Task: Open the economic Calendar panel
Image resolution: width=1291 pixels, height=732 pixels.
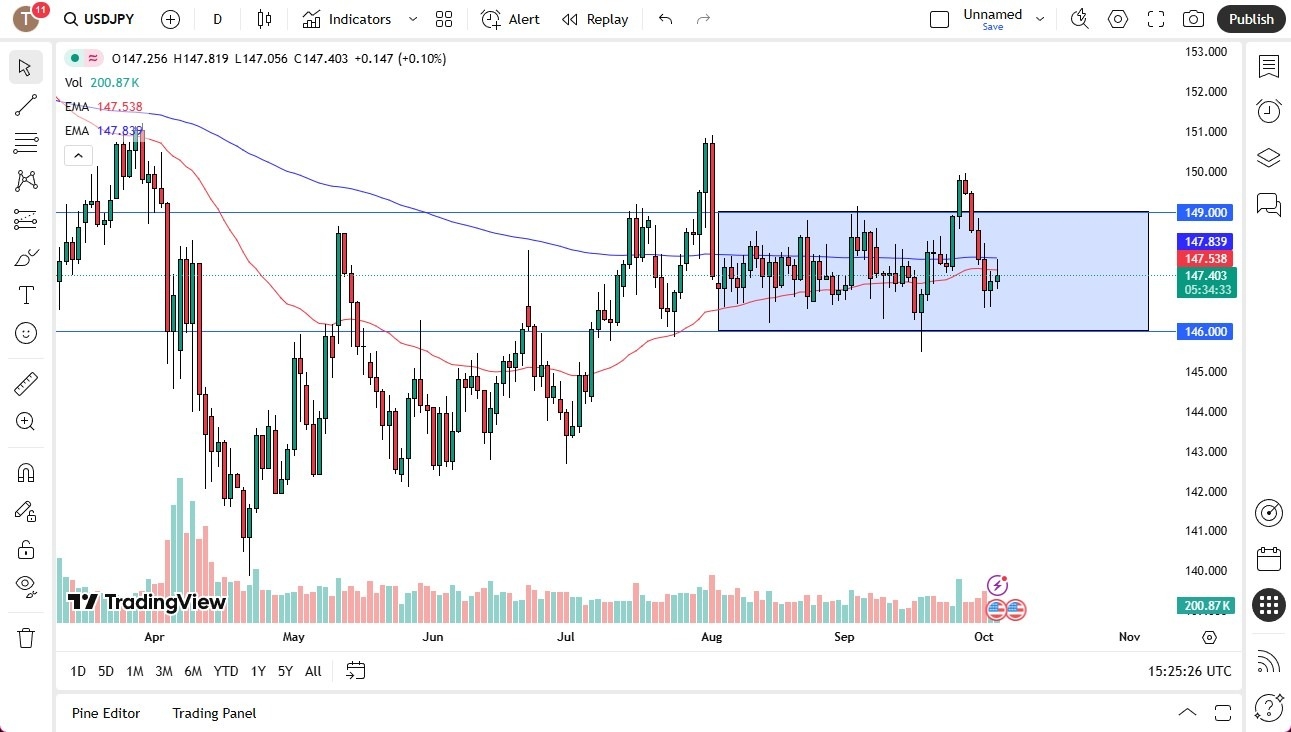Action: point(1268,559)
